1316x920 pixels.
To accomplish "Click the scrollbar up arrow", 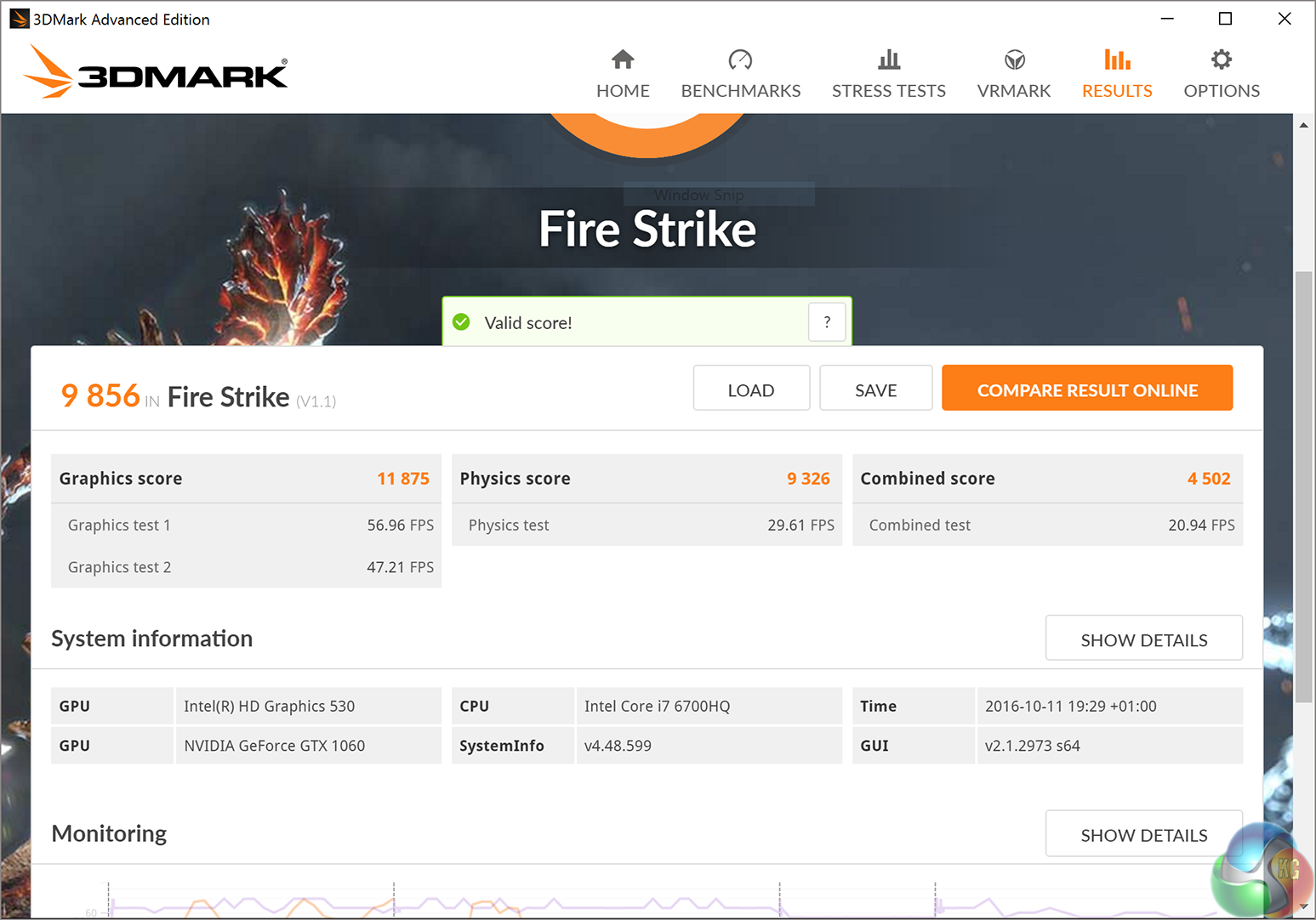I will pos(1303,125).
